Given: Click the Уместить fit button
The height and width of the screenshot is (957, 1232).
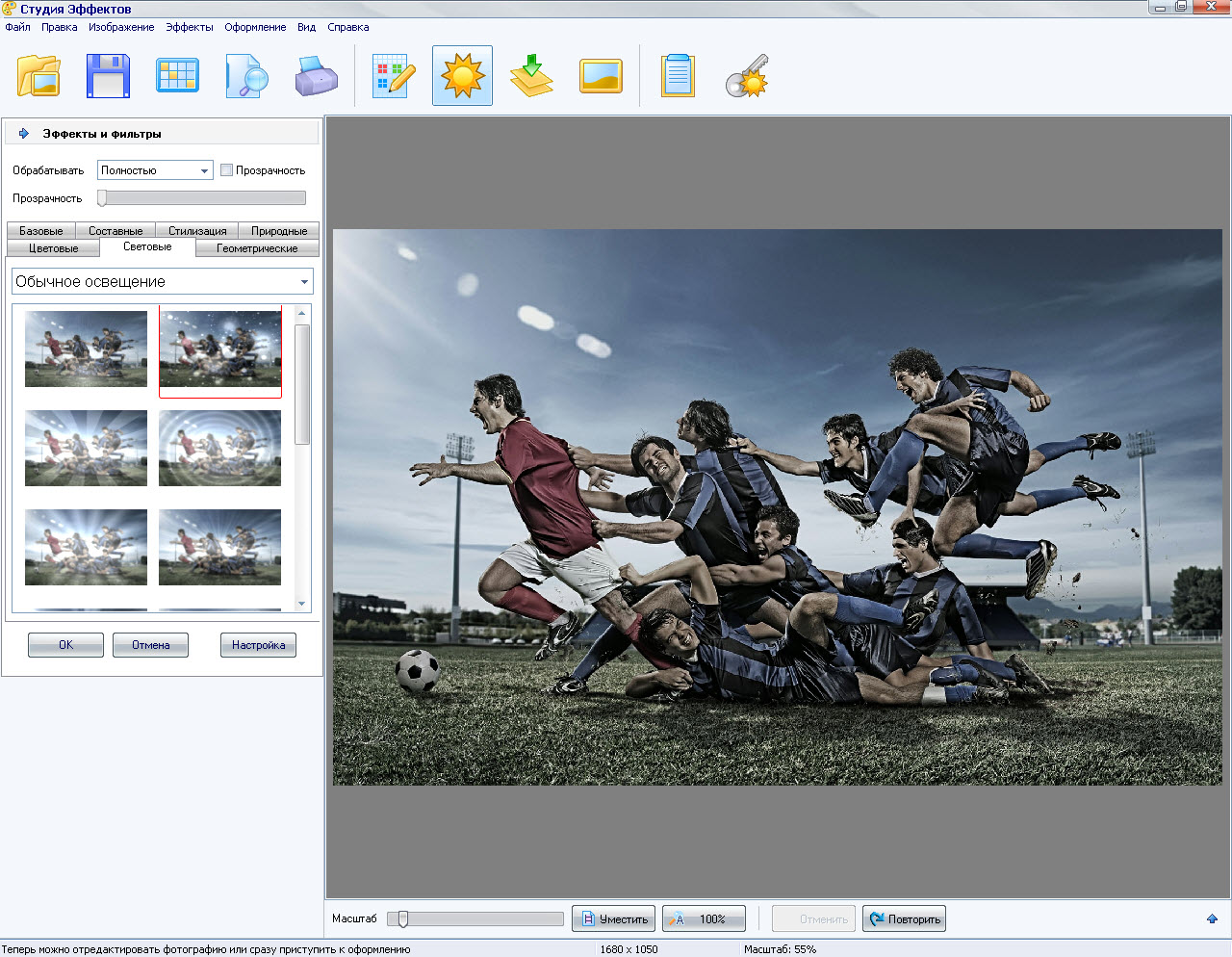Looking at the screenshot, I should click(613, 918).
